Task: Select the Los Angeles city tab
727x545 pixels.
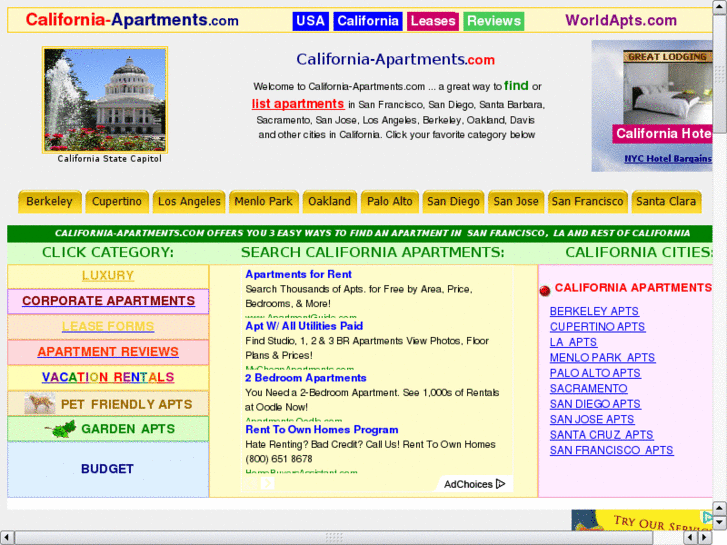Action: pyautogui.click(x=189, y=202)
